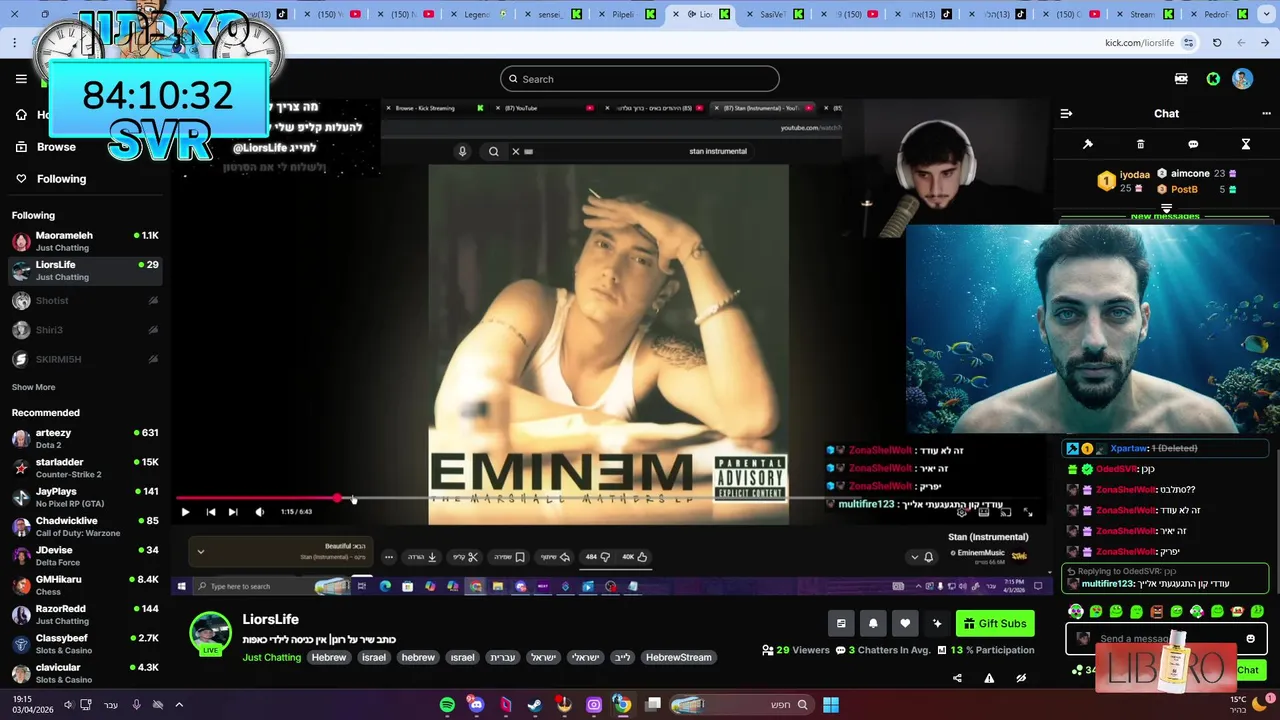Click the Kick green logo icon in header

pos(1213,79)
